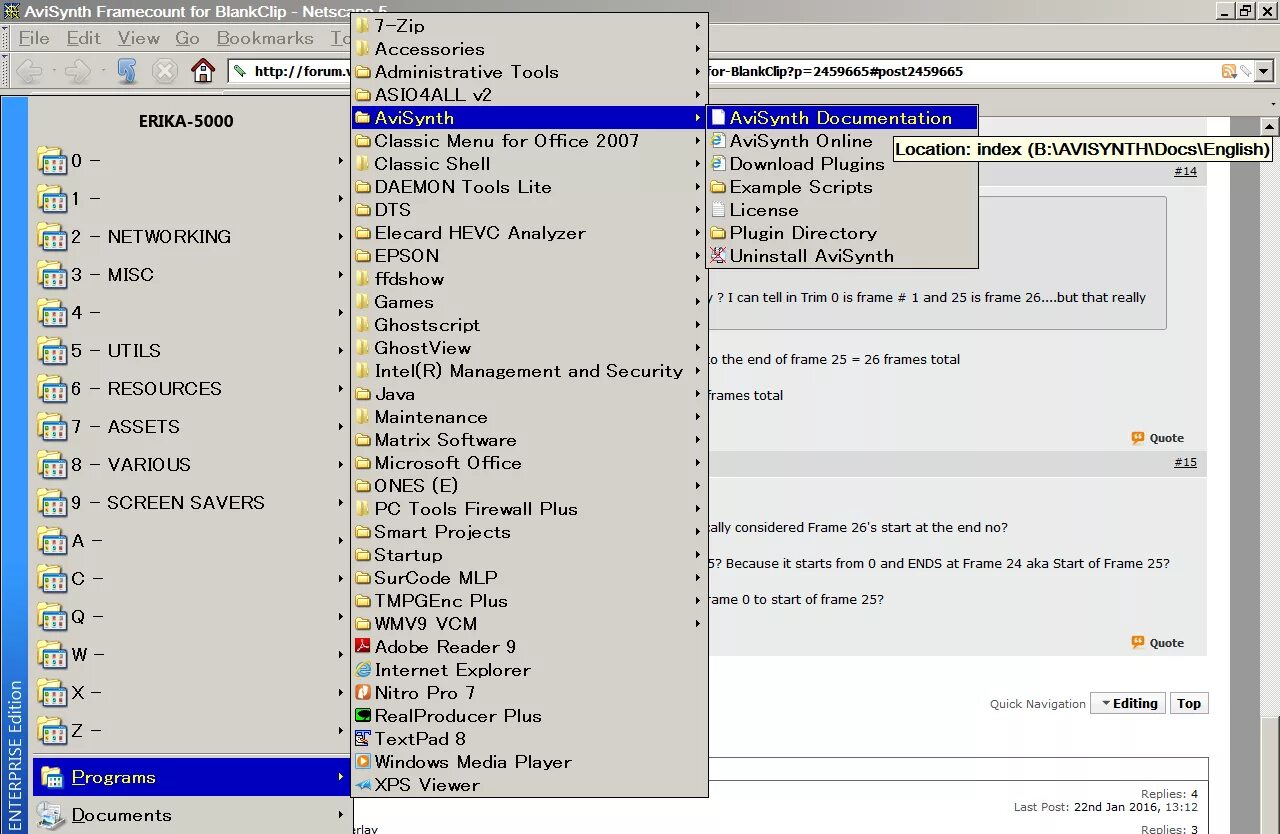Open Example Scripts folder

[x=842, y=187]
